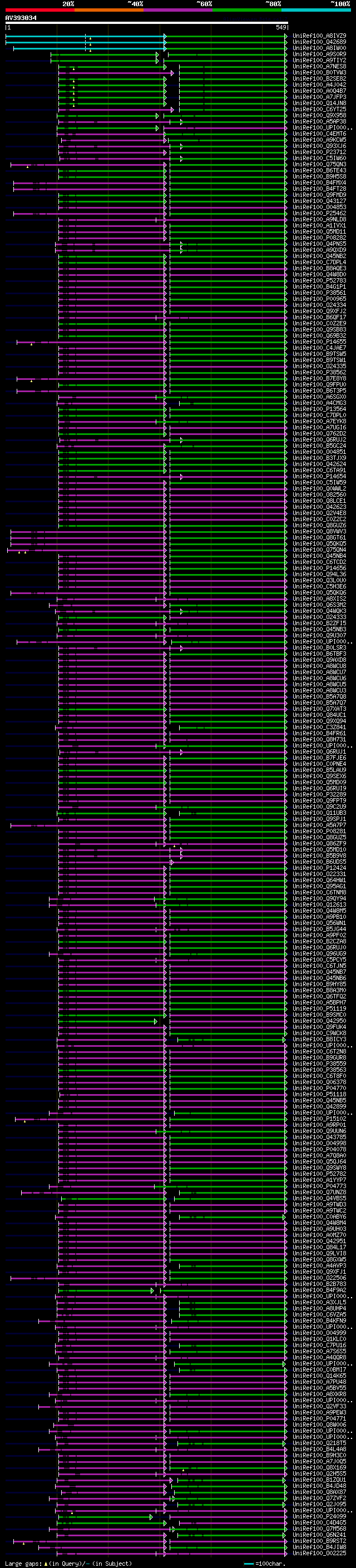Viewport: 356px width, 1568px height.
Task: Open hit UniRef100_A5AP38
Action: (319, 121)
